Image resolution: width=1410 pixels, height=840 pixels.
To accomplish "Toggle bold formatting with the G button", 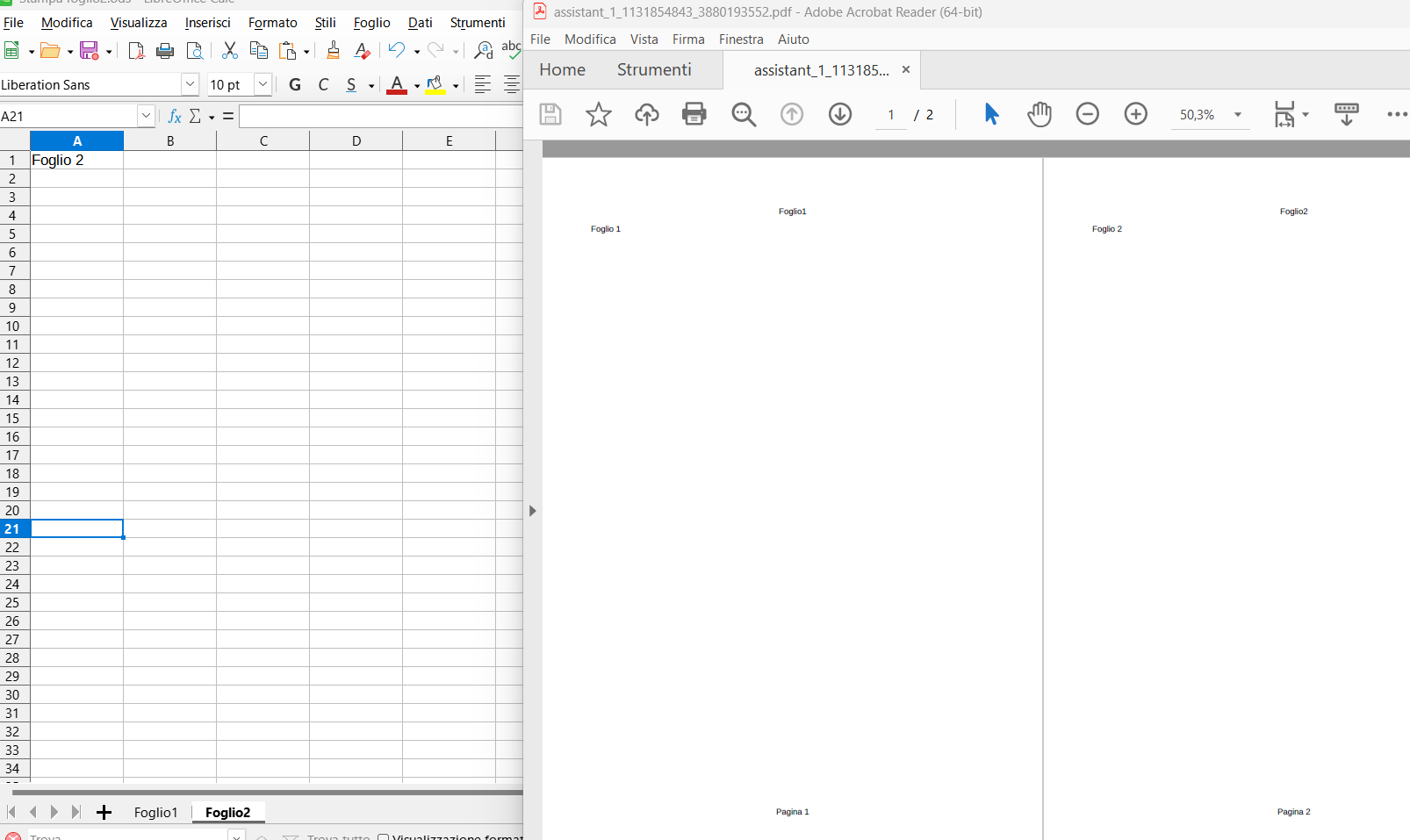I will tap(295, 84).
